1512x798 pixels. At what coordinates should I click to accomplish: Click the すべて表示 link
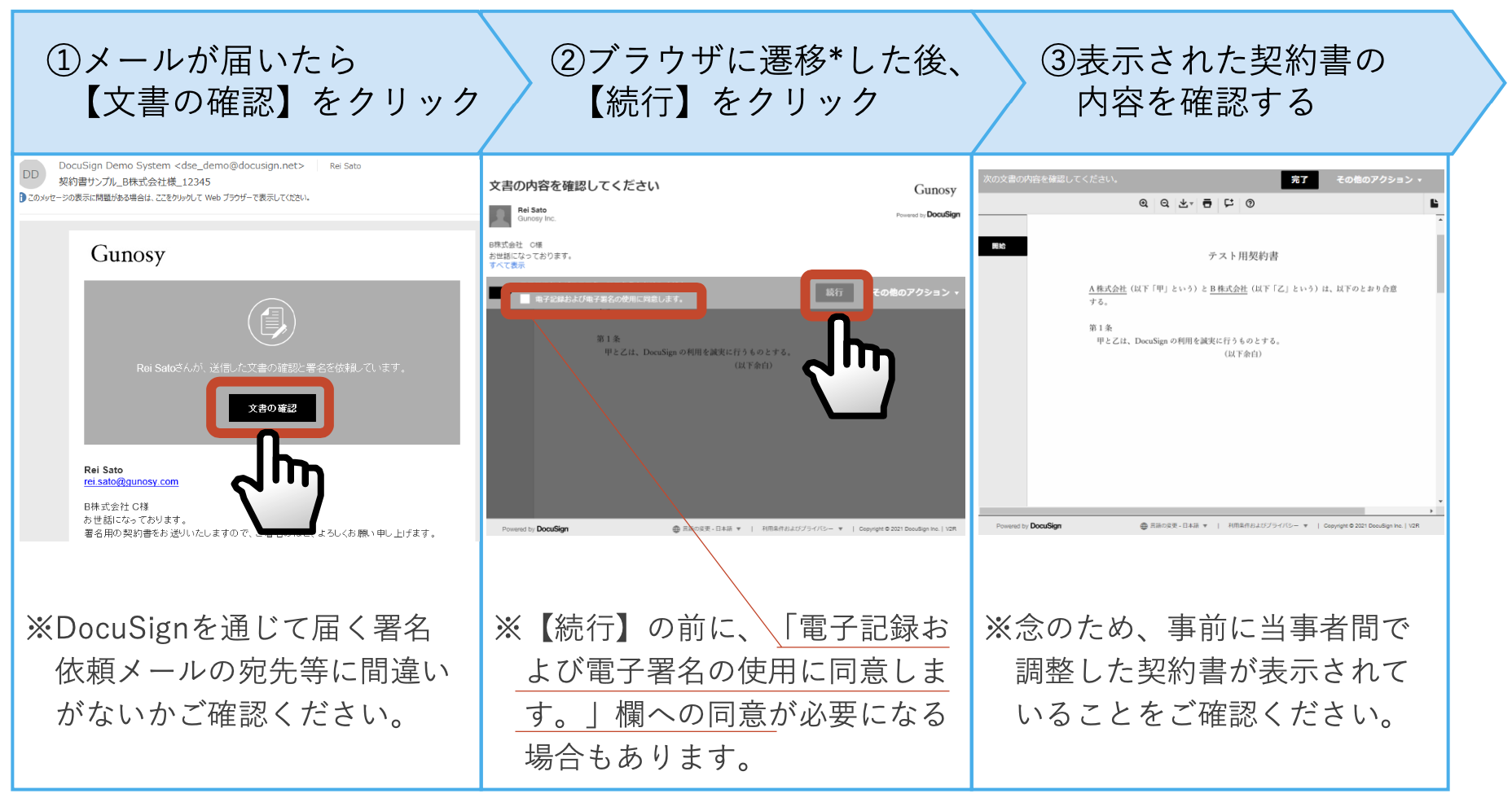(x=507, y=265)
